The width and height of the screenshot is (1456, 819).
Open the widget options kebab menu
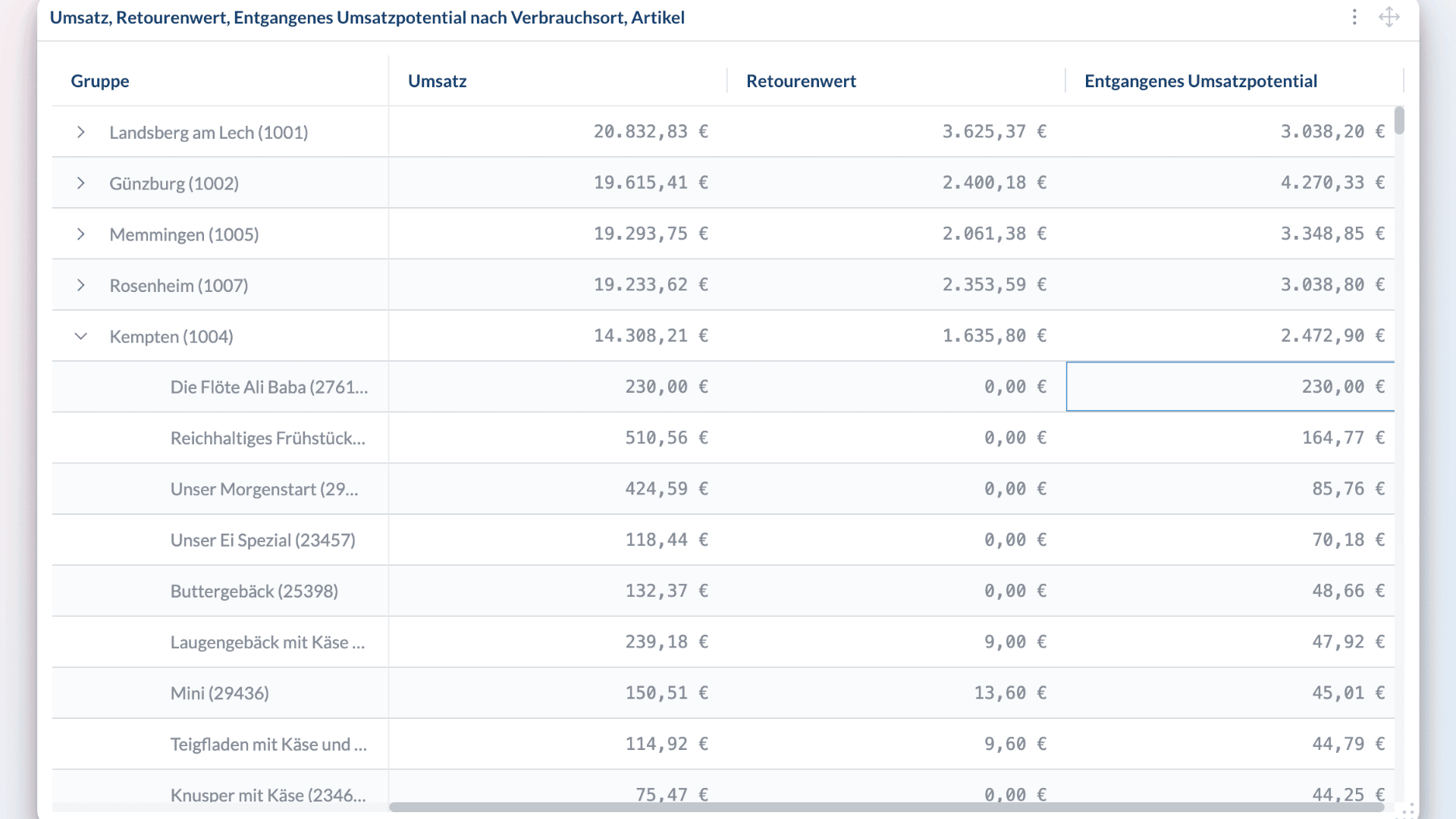click(1354, 17)
